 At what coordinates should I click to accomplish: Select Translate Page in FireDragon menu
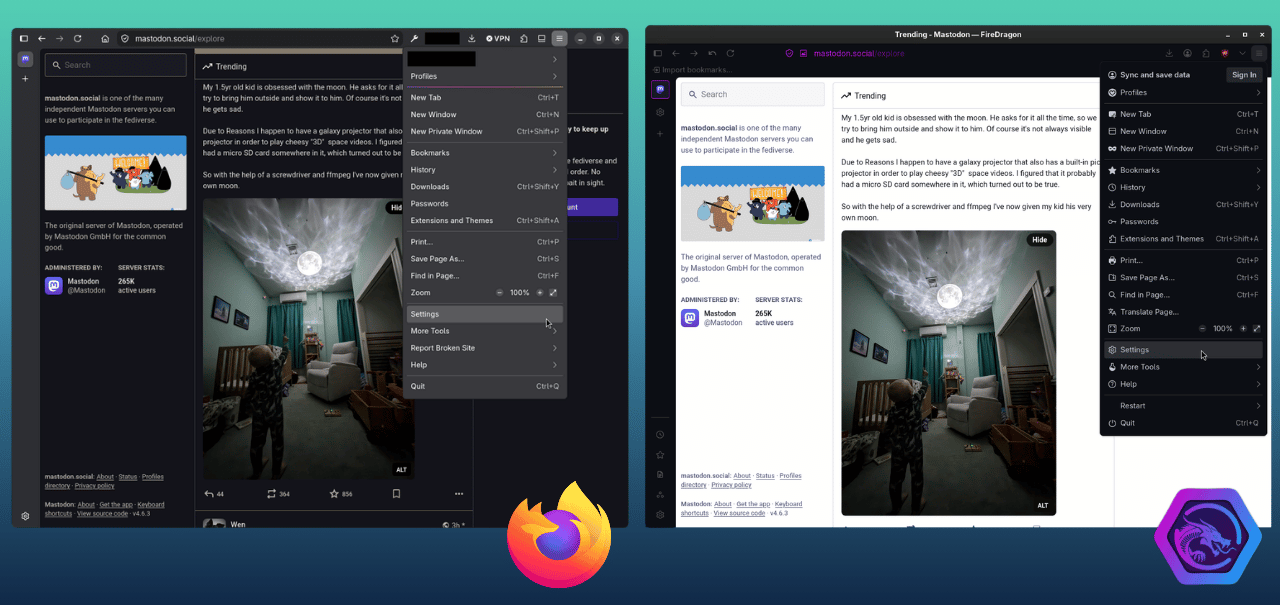point(1184,312)
